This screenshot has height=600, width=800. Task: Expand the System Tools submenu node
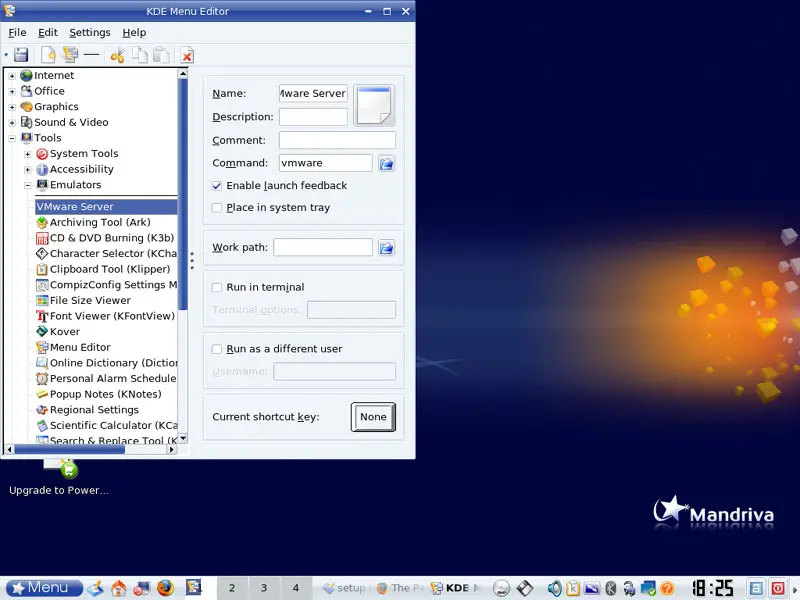click(x=28, y=154)
